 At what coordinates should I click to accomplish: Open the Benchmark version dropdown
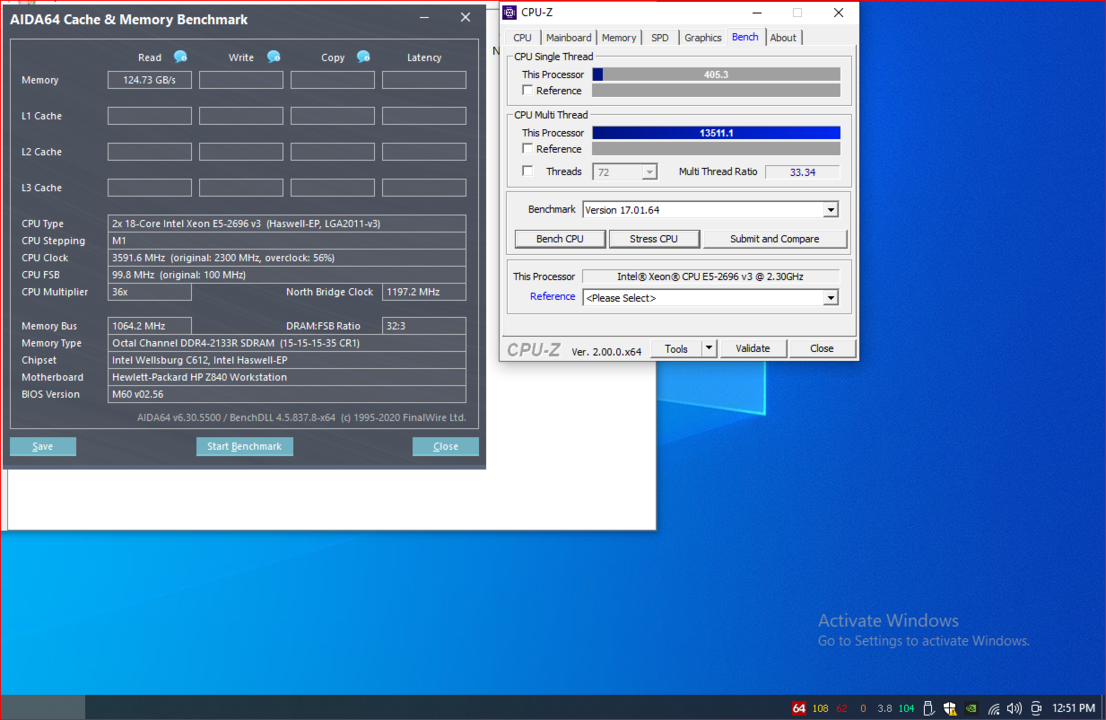tap(830, 209)
